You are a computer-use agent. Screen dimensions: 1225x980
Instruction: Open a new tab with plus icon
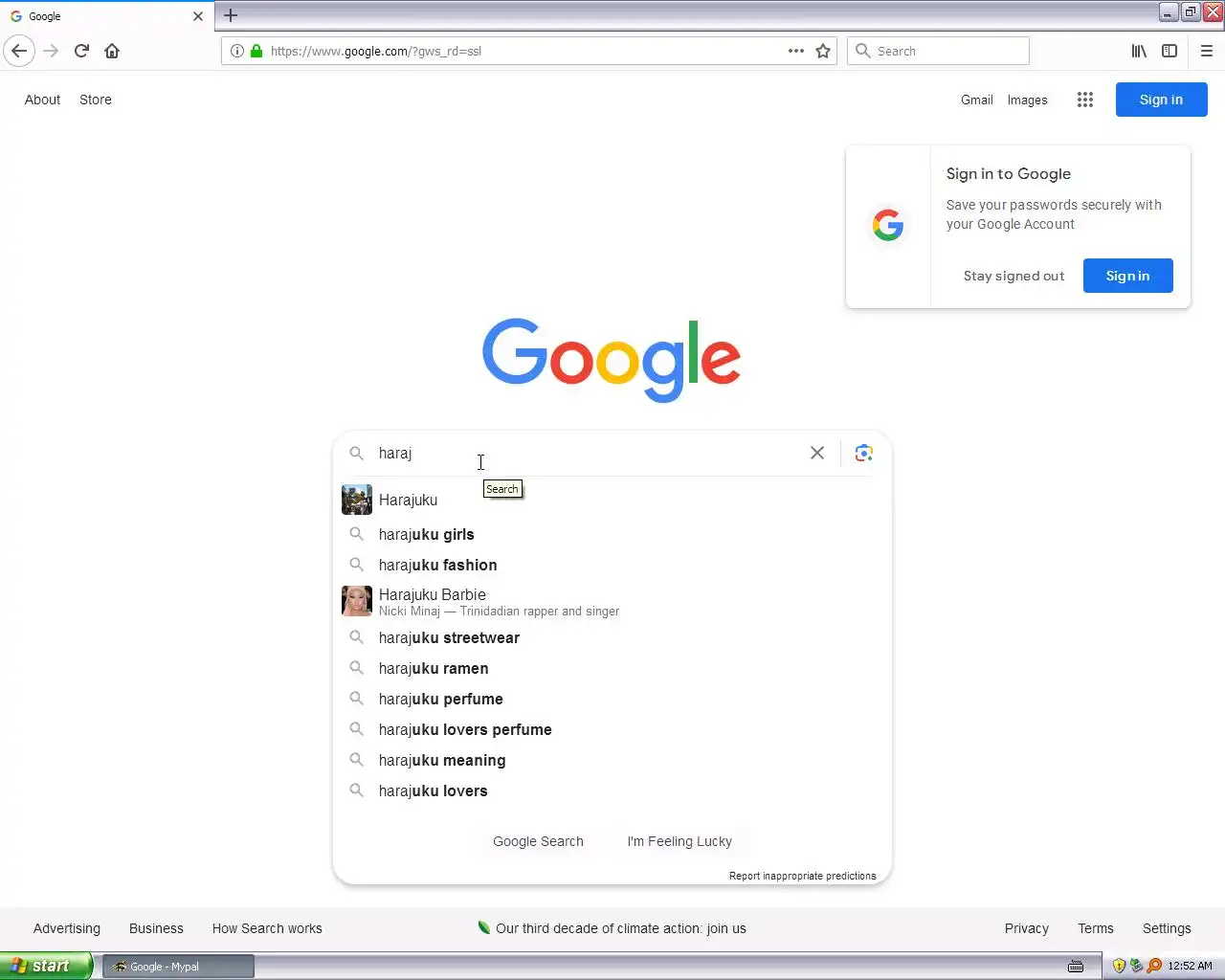[231, 15]
